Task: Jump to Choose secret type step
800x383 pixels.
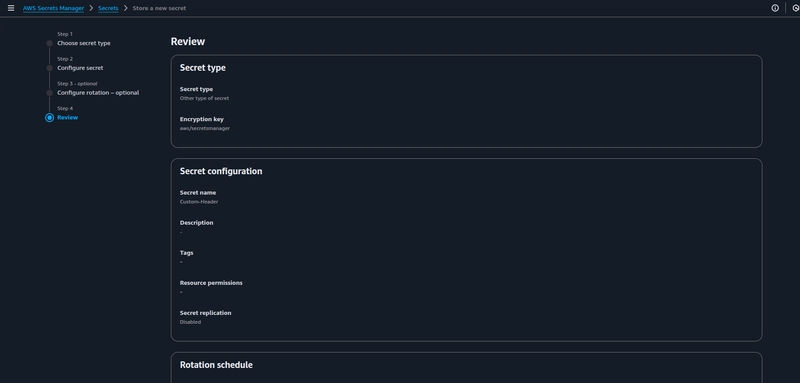Action: click(x=84, y=43)
